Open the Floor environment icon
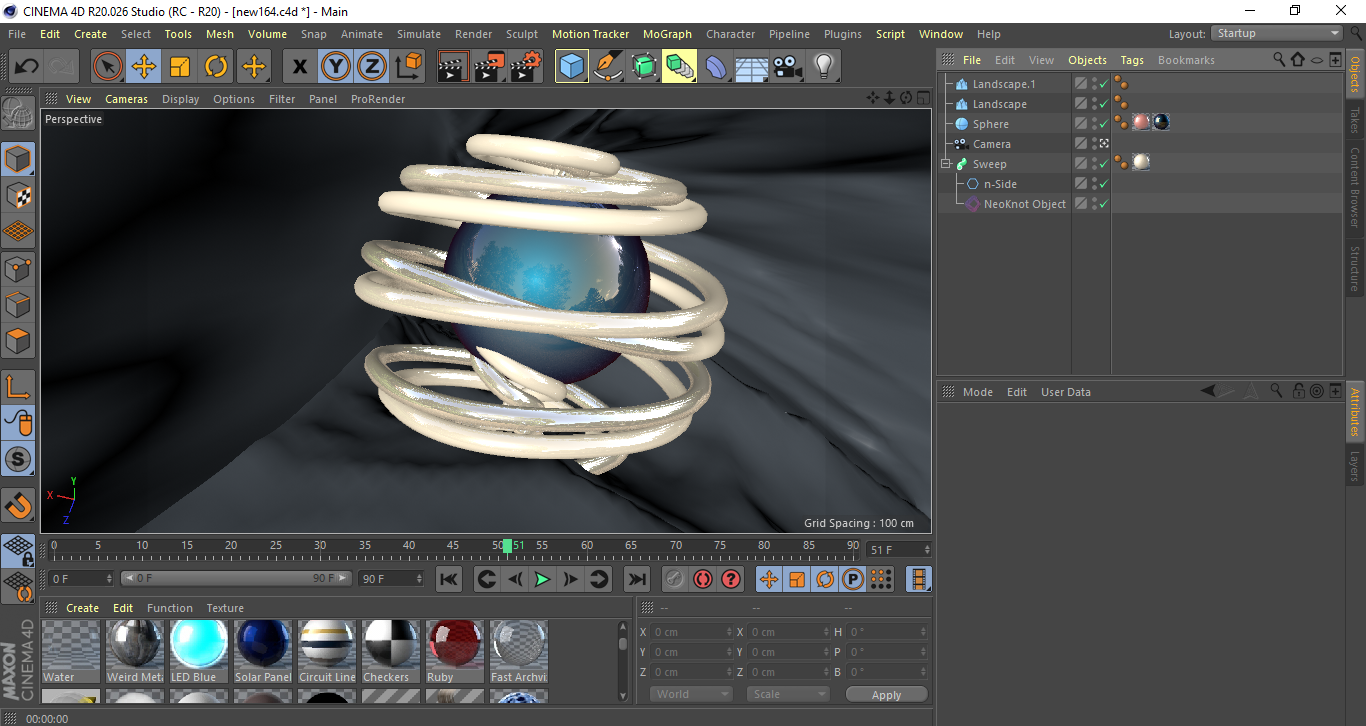Screen dimensions: 1366x726 752,67
